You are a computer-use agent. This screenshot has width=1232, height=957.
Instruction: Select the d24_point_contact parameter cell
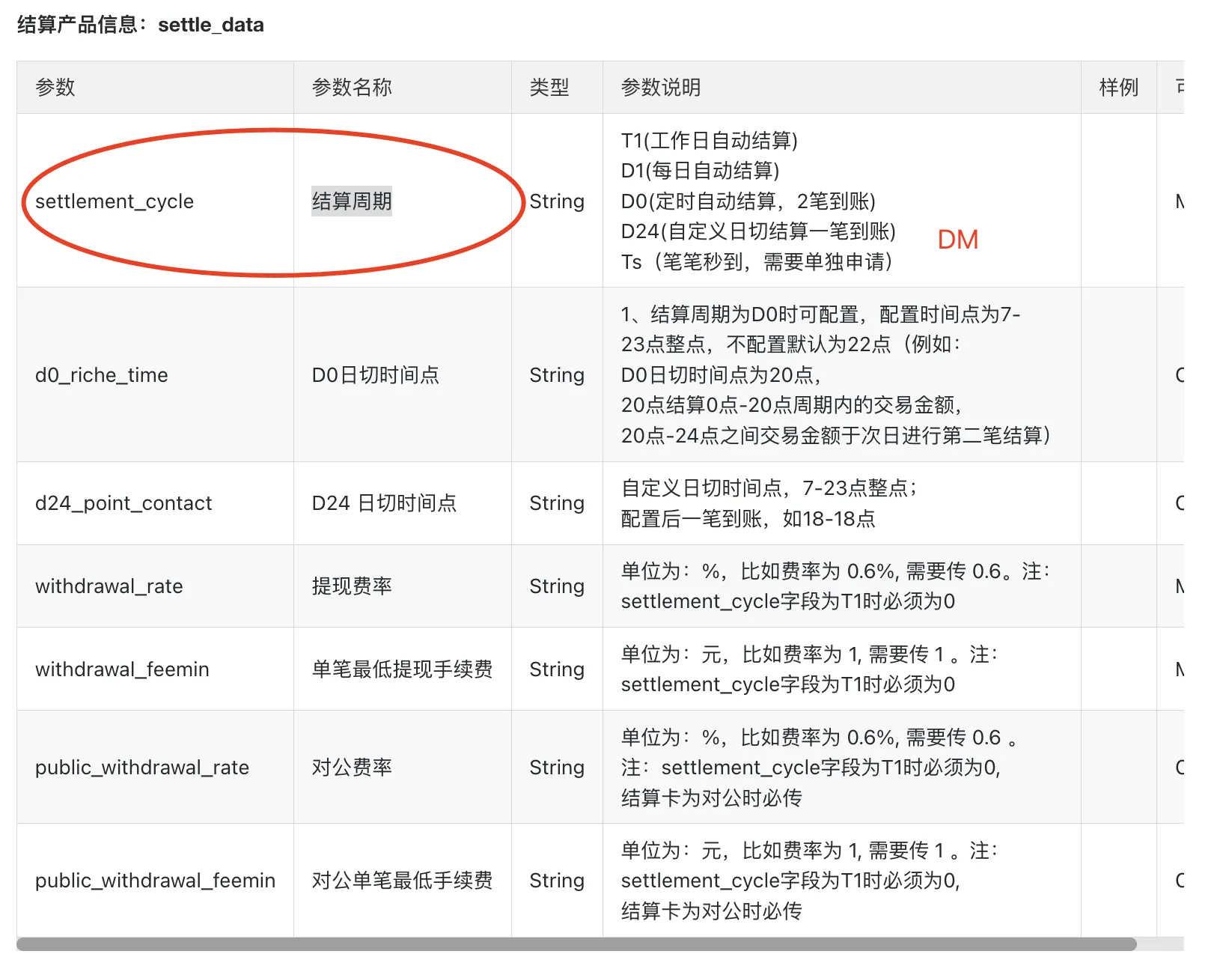coord(123,503)
